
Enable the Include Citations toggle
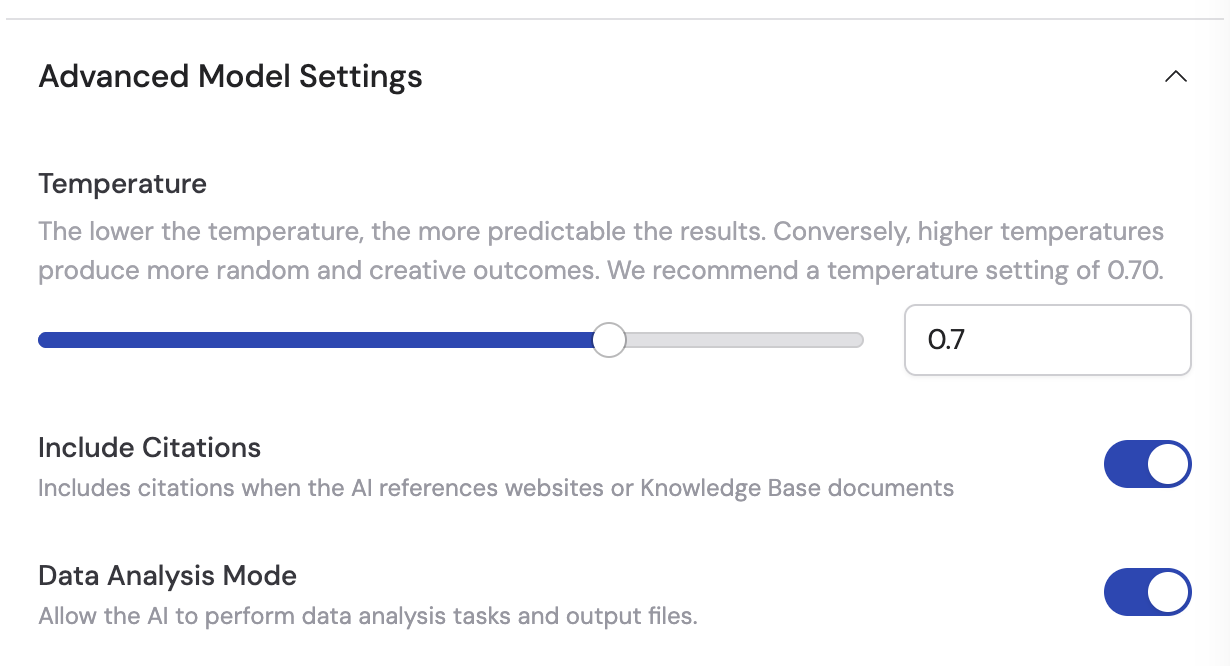pos(1147,464)
